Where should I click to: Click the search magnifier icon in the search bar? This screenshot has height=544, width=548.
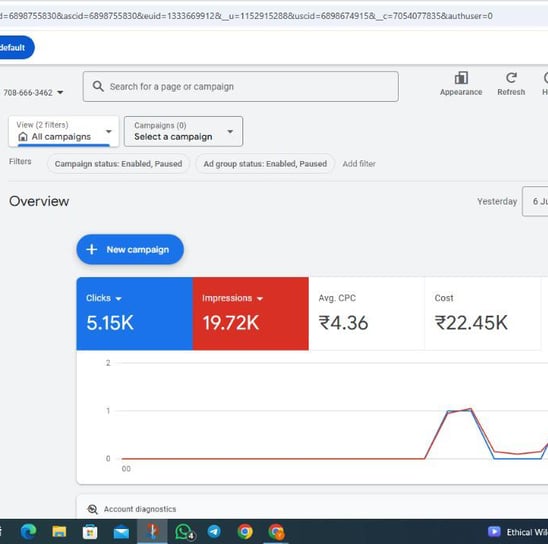[98, 86]
